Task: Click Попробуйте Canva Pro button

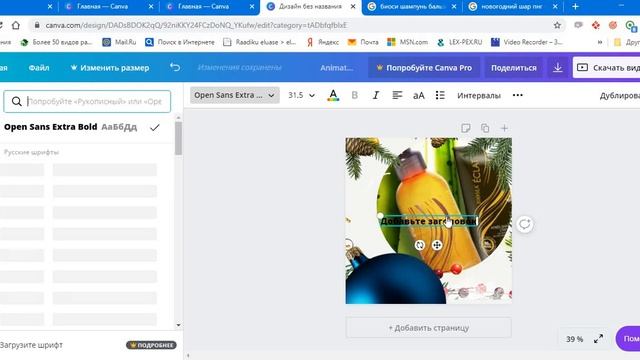Action: click(x=424, y=68)
